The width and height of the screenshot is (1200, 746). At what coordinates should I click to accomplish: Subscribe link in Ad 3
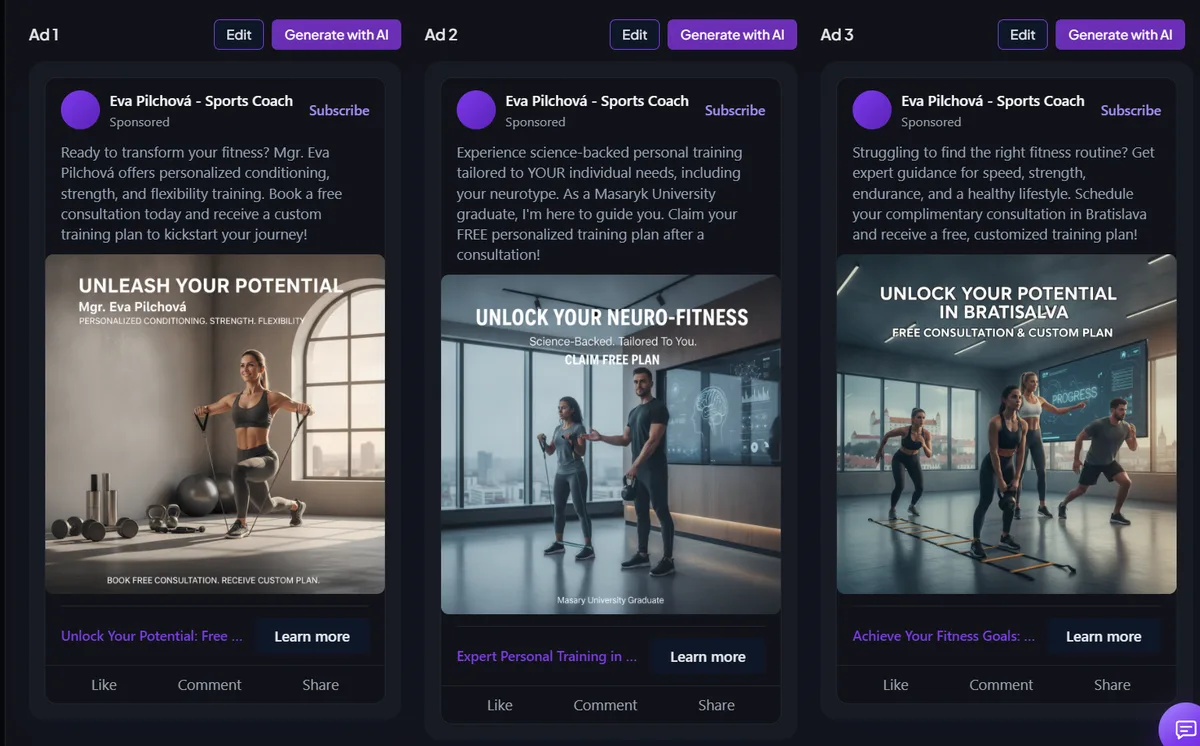click(1131, 110)
